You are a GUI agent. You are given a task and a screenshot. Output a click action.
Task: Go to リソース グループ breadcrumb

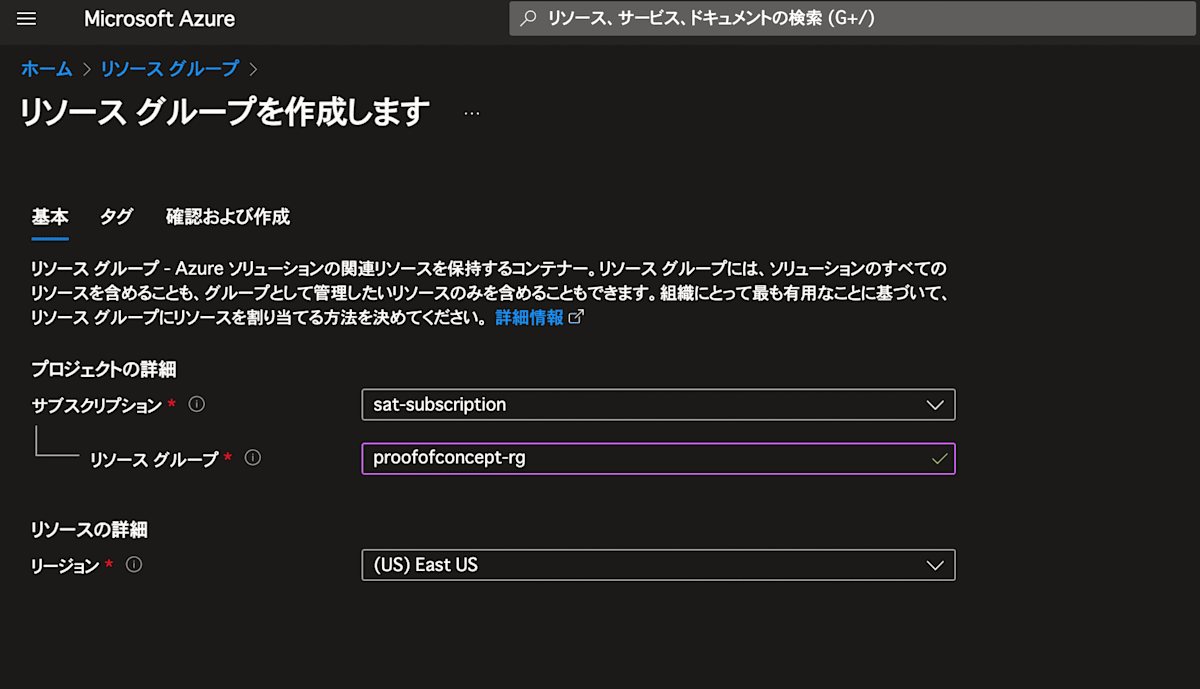click(x=170, y=68)
